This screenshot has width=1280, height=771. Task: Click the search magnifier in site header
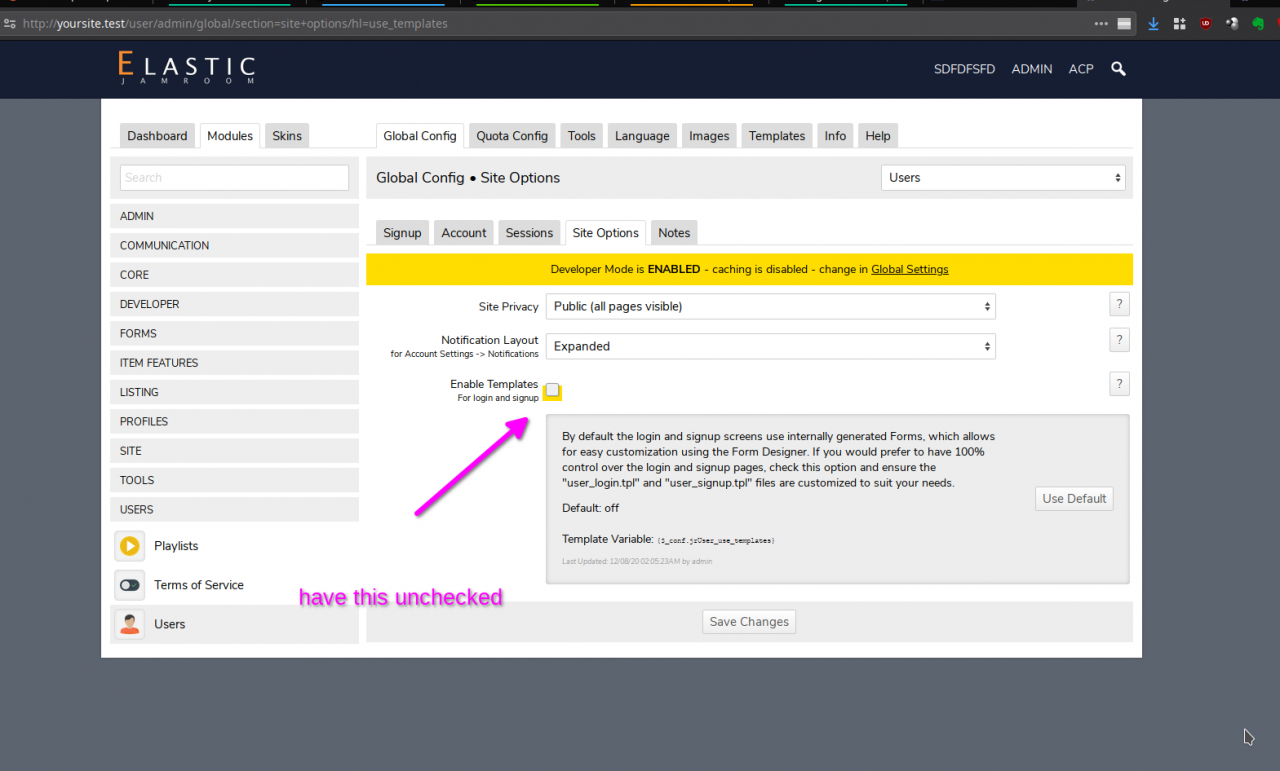[x=1118, y=69]
